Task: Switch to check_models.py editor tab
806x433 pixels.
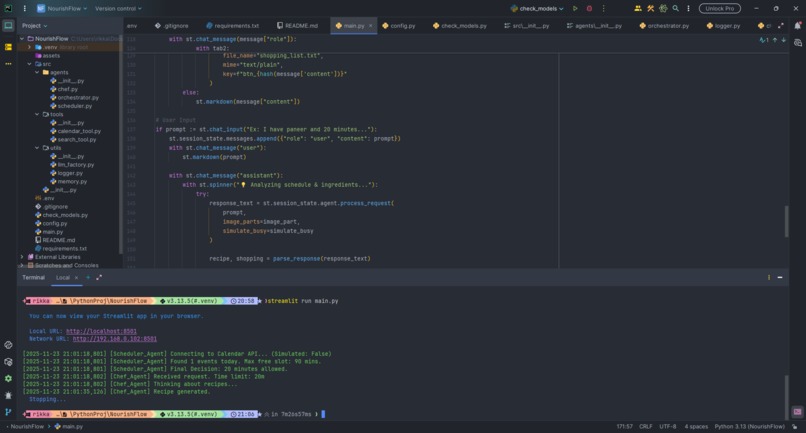Action: 460,26
